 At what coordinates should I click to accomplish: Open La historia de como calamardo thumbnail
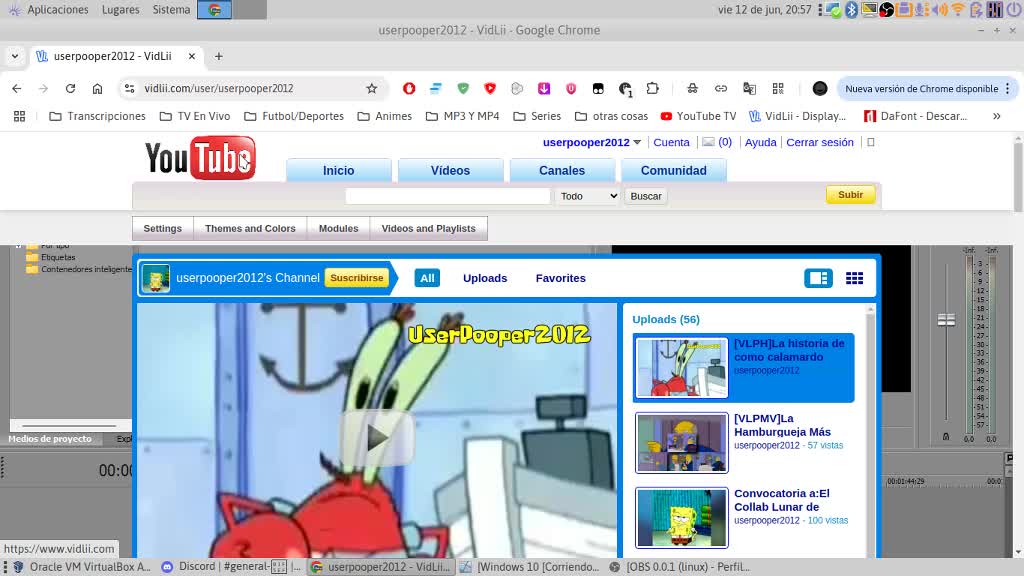pos(681,368)
